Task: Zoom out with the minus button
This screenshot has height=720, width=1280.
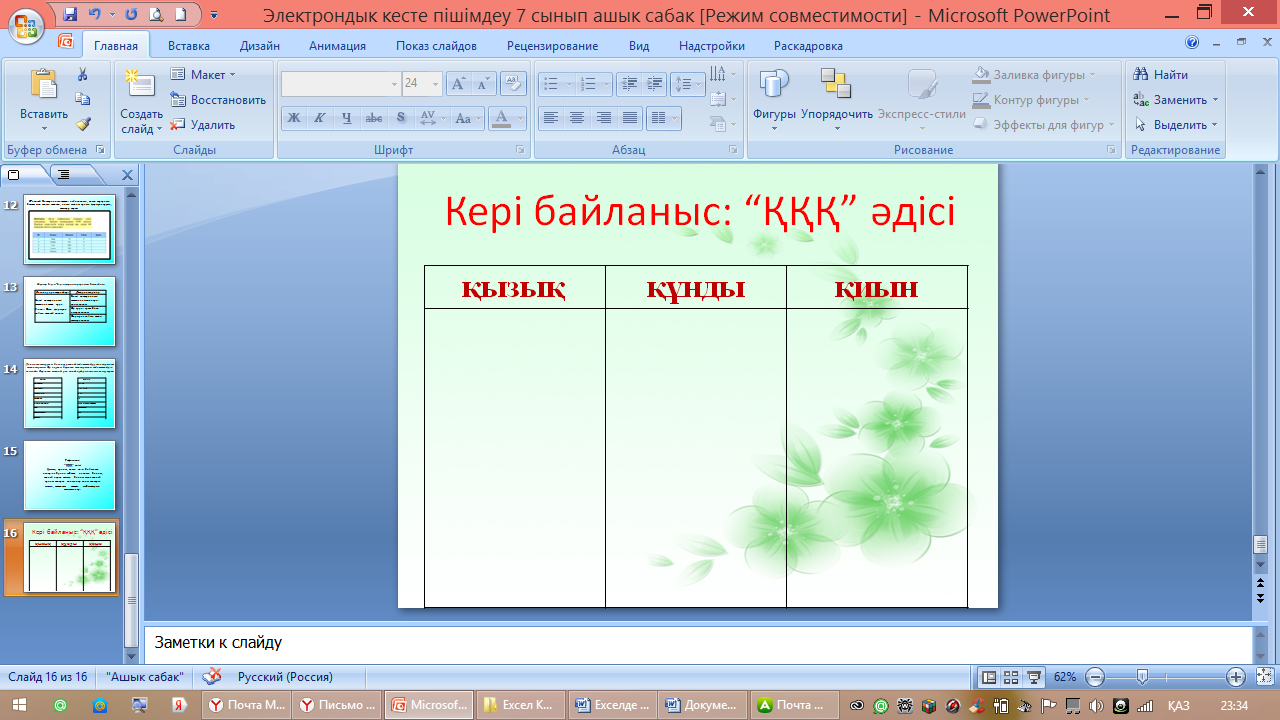Action: click(1095, 677)
